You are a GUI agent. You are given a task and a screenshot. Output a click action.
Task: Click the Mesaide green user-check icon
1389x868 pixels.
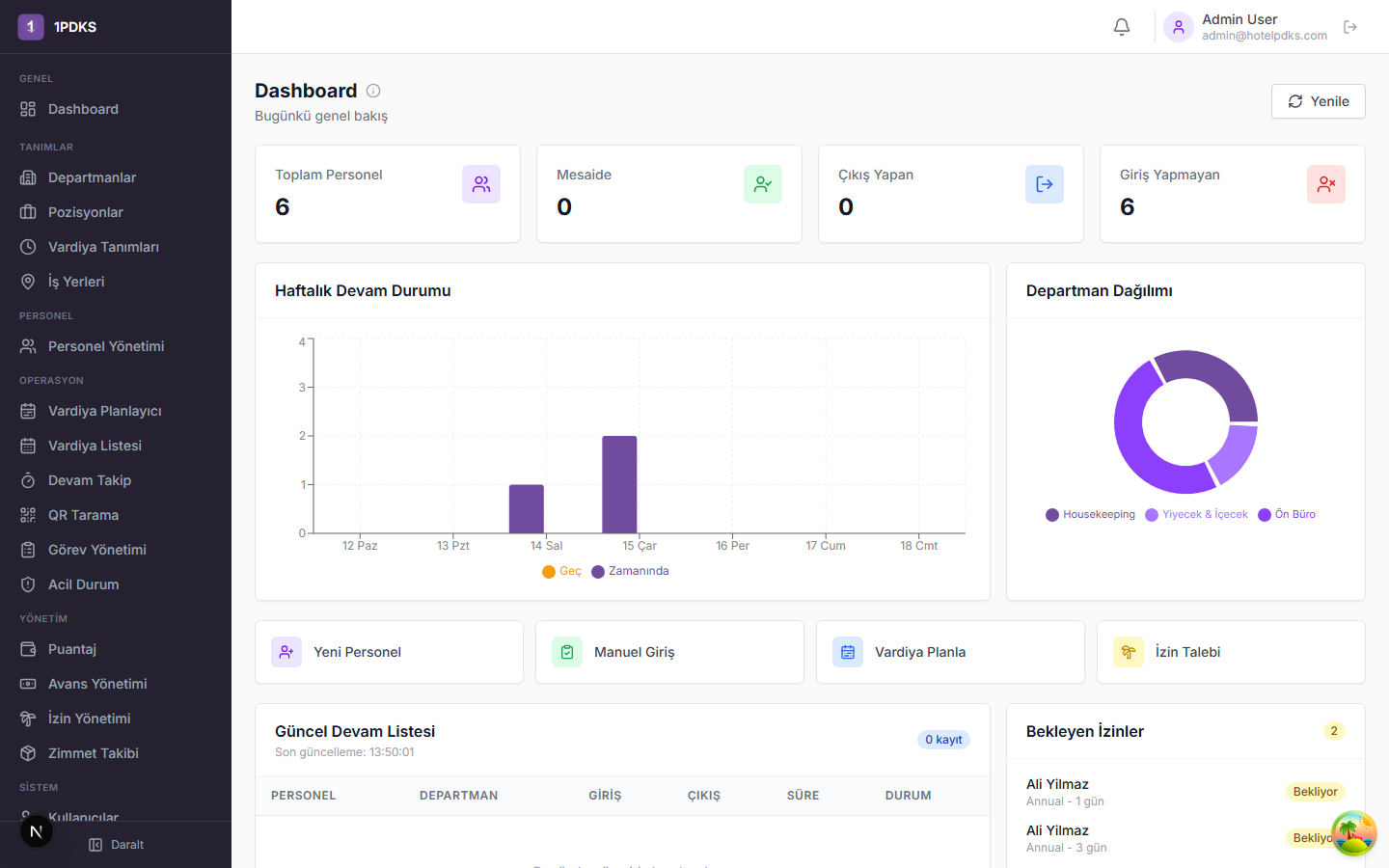(x=762, y=184)
